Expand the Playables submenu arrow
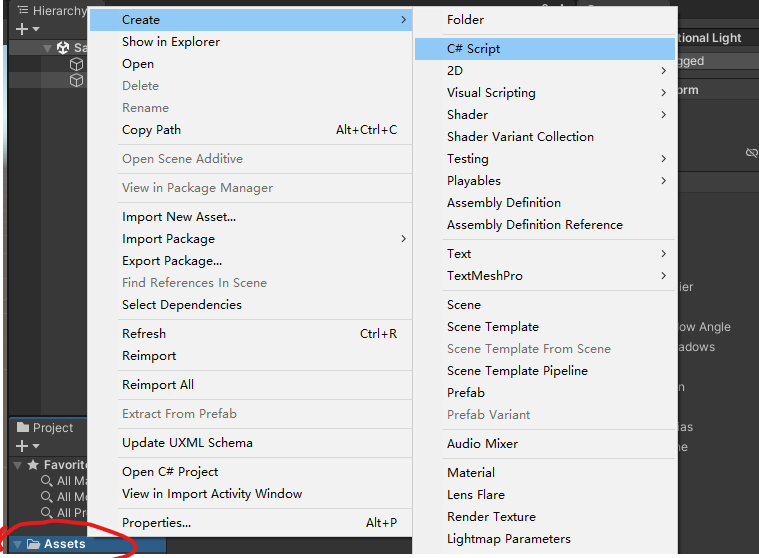 (664, 181)
